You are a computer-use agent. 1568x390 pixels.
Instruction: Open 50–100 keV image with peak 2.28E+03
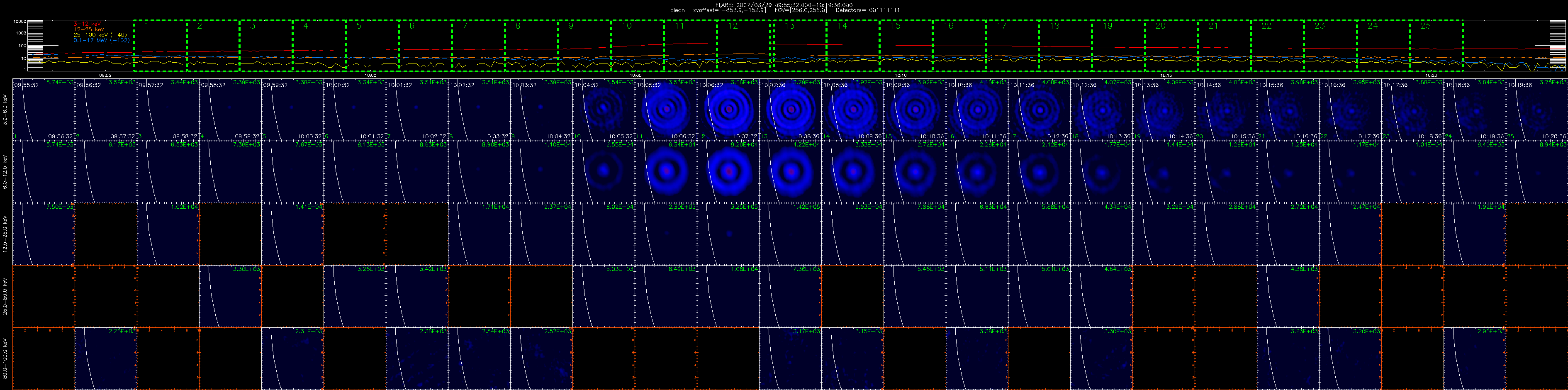(106, 358)
